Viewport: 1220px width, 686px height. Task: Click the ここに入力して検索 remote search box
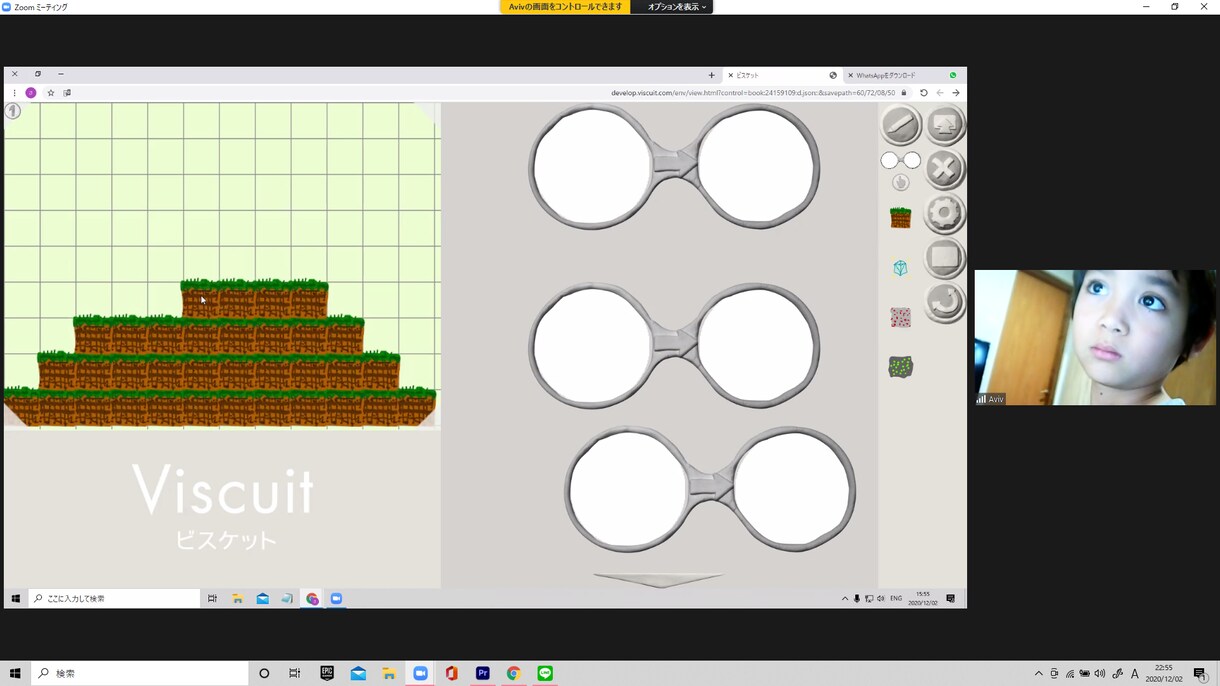(114, 598)
